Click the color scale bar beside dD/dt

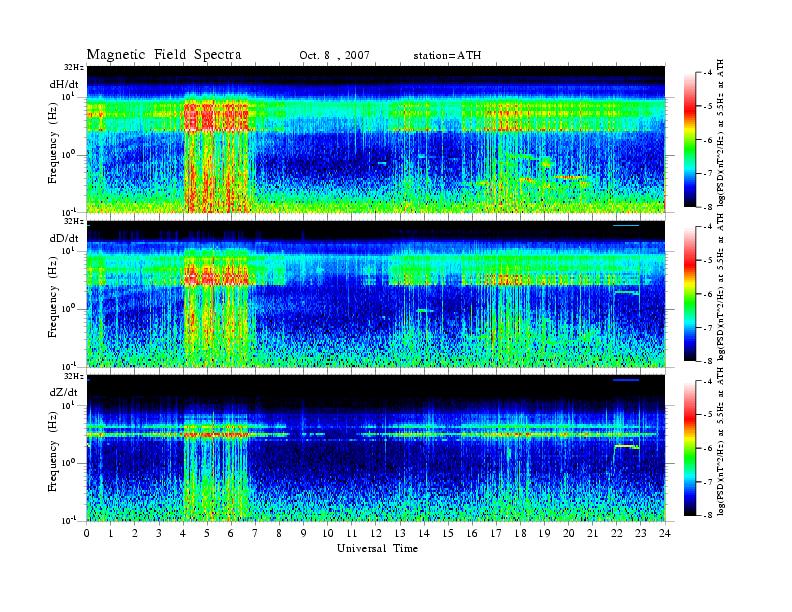pos(690,294)
